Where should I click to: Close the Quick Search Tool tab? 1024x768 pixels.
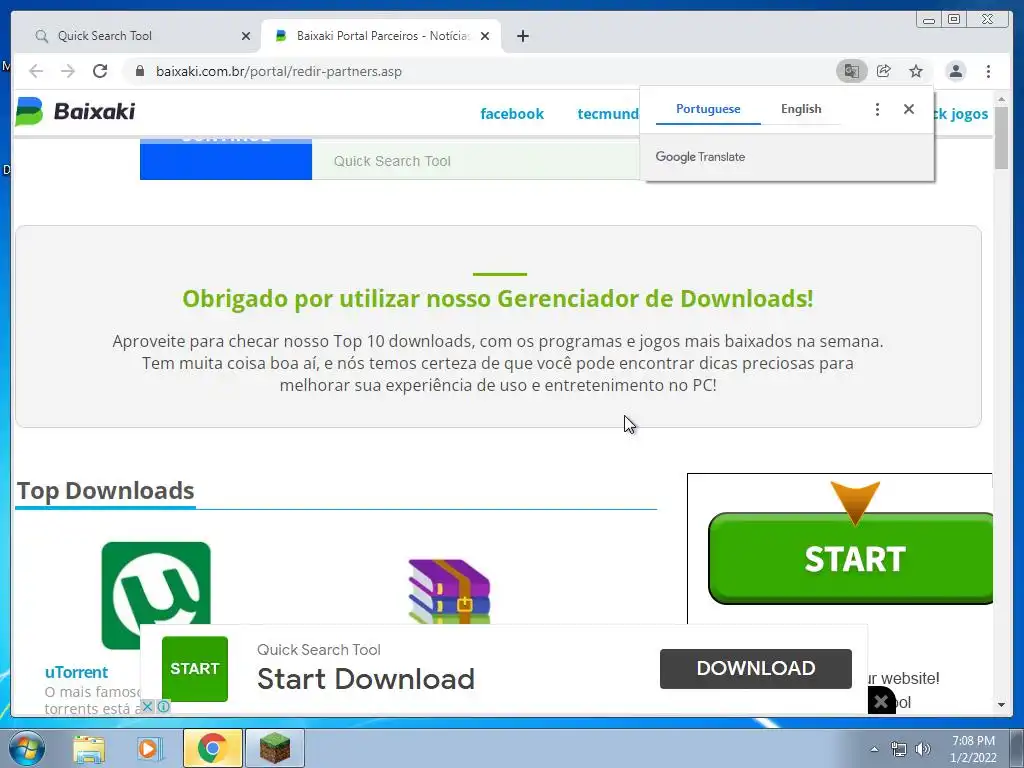(x=246, y=36)
